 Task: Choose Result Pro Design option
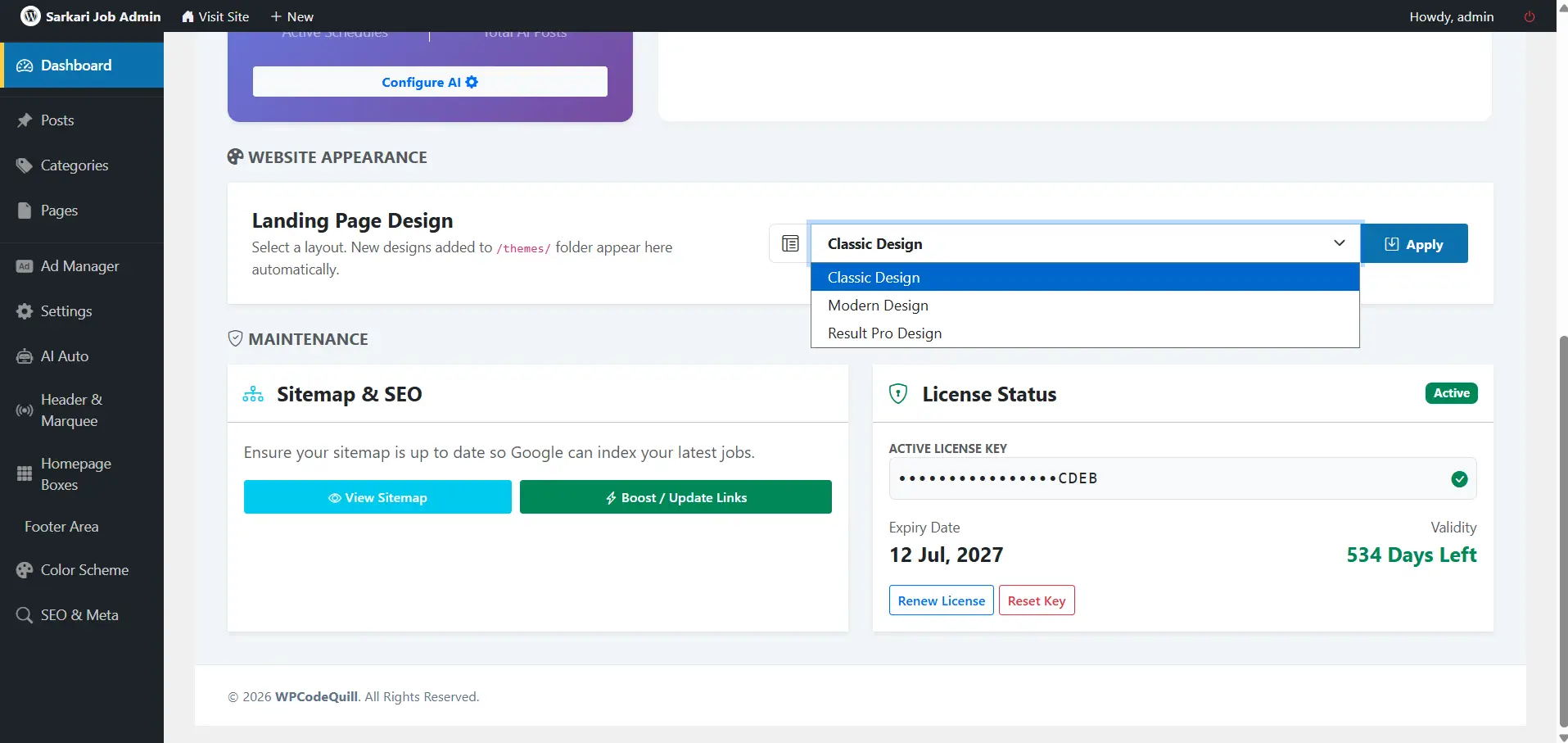[884, 333]
